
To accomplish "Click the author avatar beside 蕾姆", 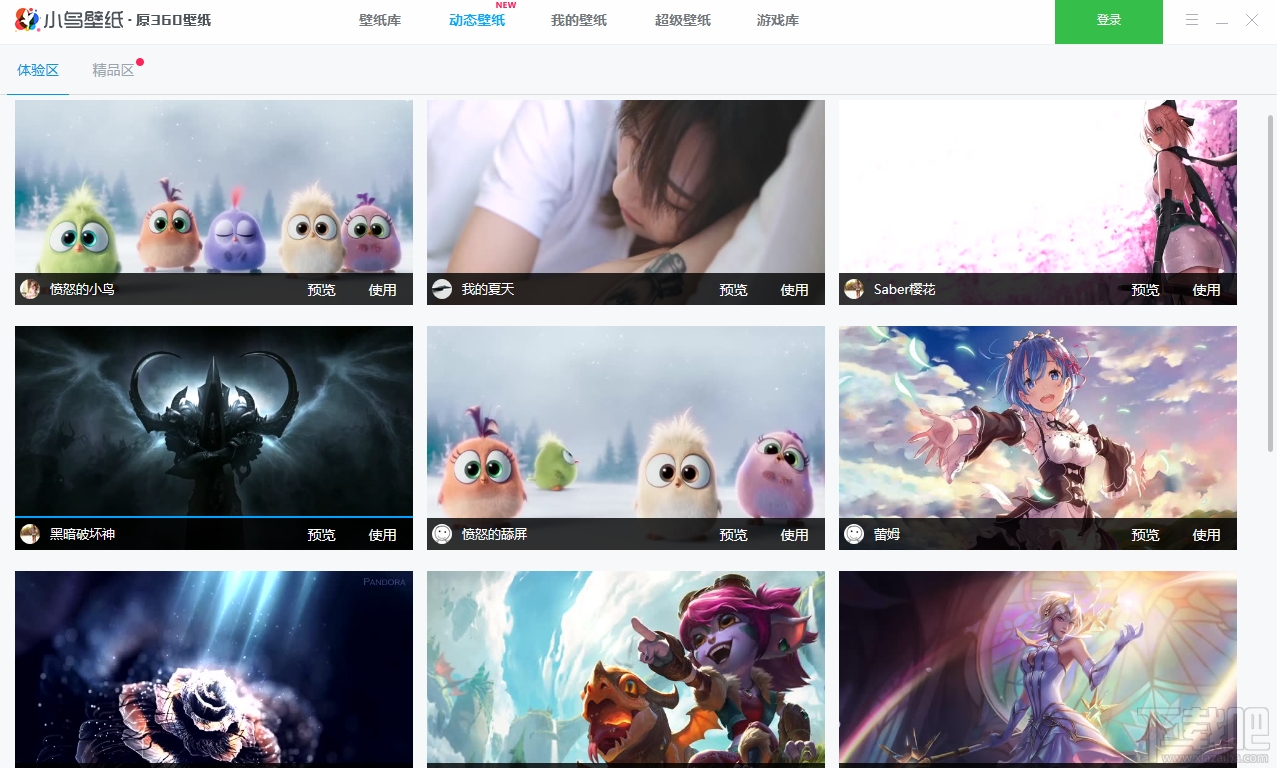I will click(854, 534).
